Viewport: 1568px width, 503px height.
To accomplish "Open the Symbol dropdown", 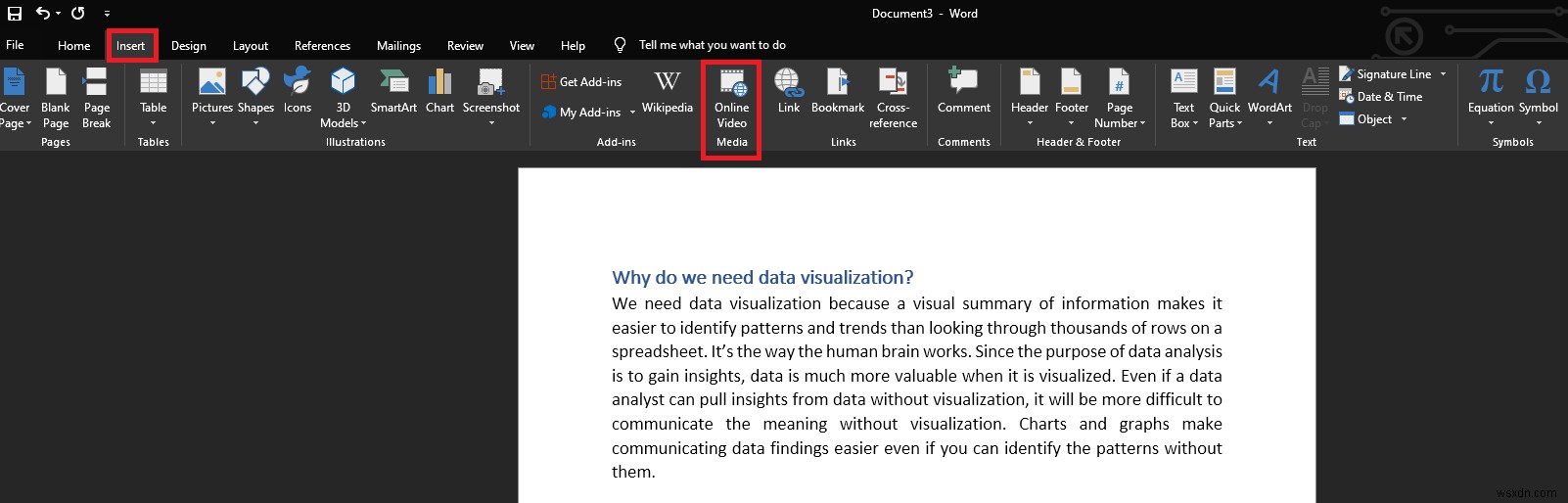I will (1538, 97).
